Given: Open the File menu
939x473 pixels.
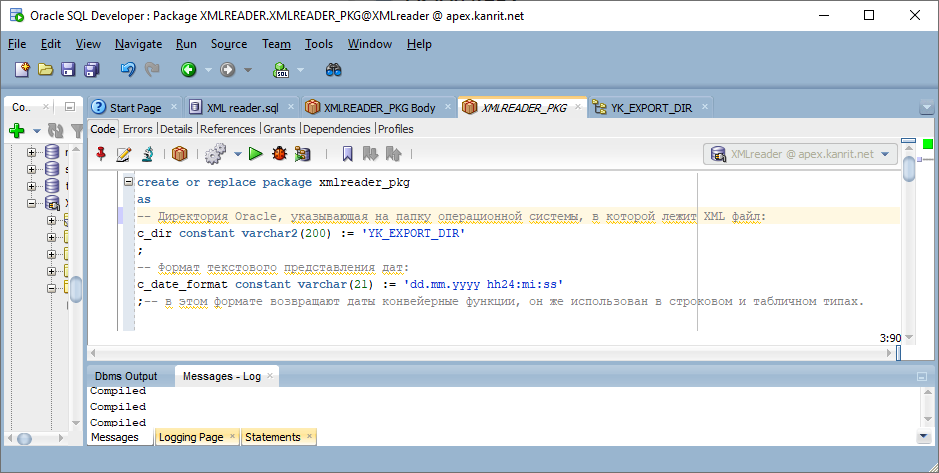Looking at the screenshot, I should click(17, 44).
